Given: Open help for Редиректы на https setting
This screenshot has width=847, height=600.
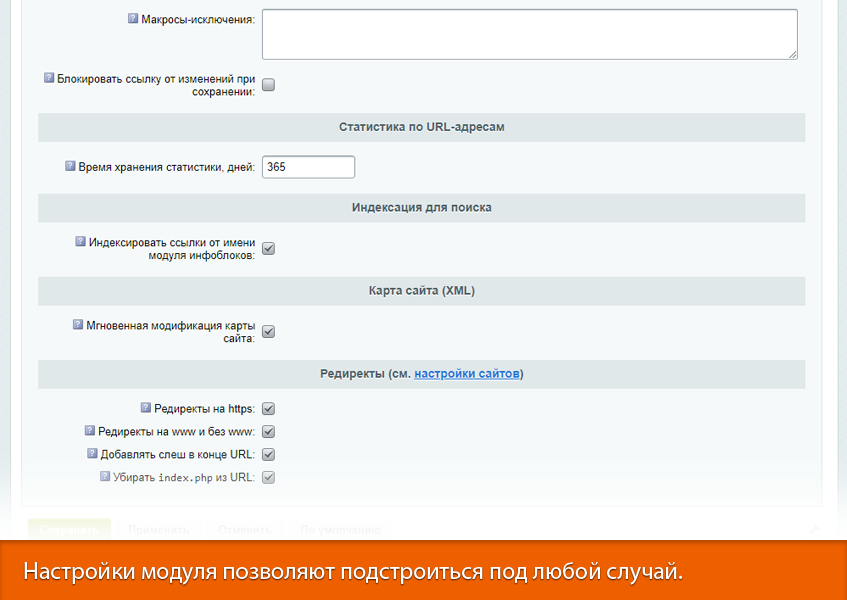Looking at the screenshot, I should 145,408.
